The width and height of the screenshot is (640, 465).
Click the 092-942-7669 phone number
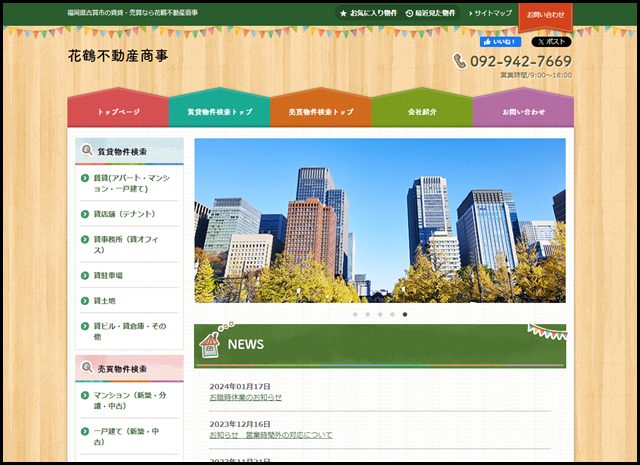521,61
